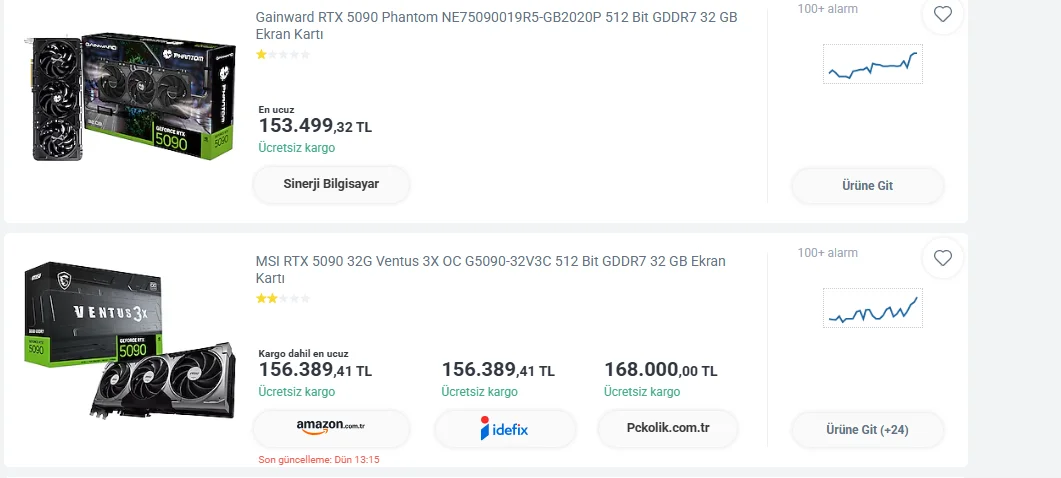Expand offers via Ürüne Git (+24) button
Viewport: 1061px width, 478px height.
coord(867,430)
